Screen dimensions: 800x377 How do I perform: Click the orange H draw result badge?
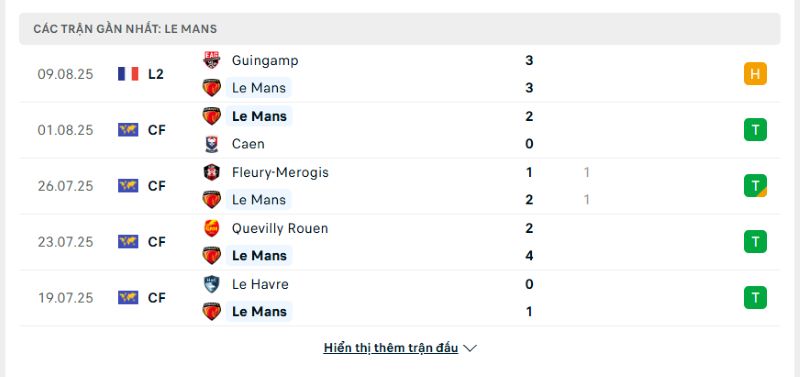(x=755, y=74)
